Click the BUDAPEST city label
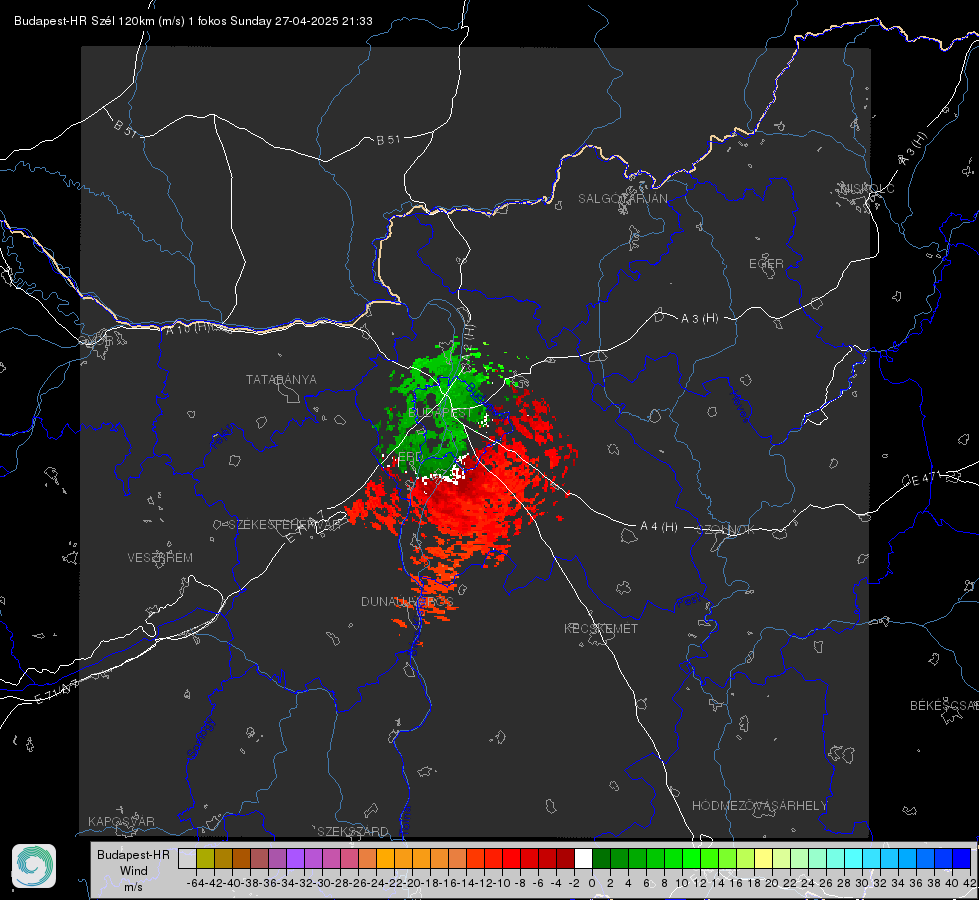This screenshot has width=979, height=900. click(x=440, y=413)
